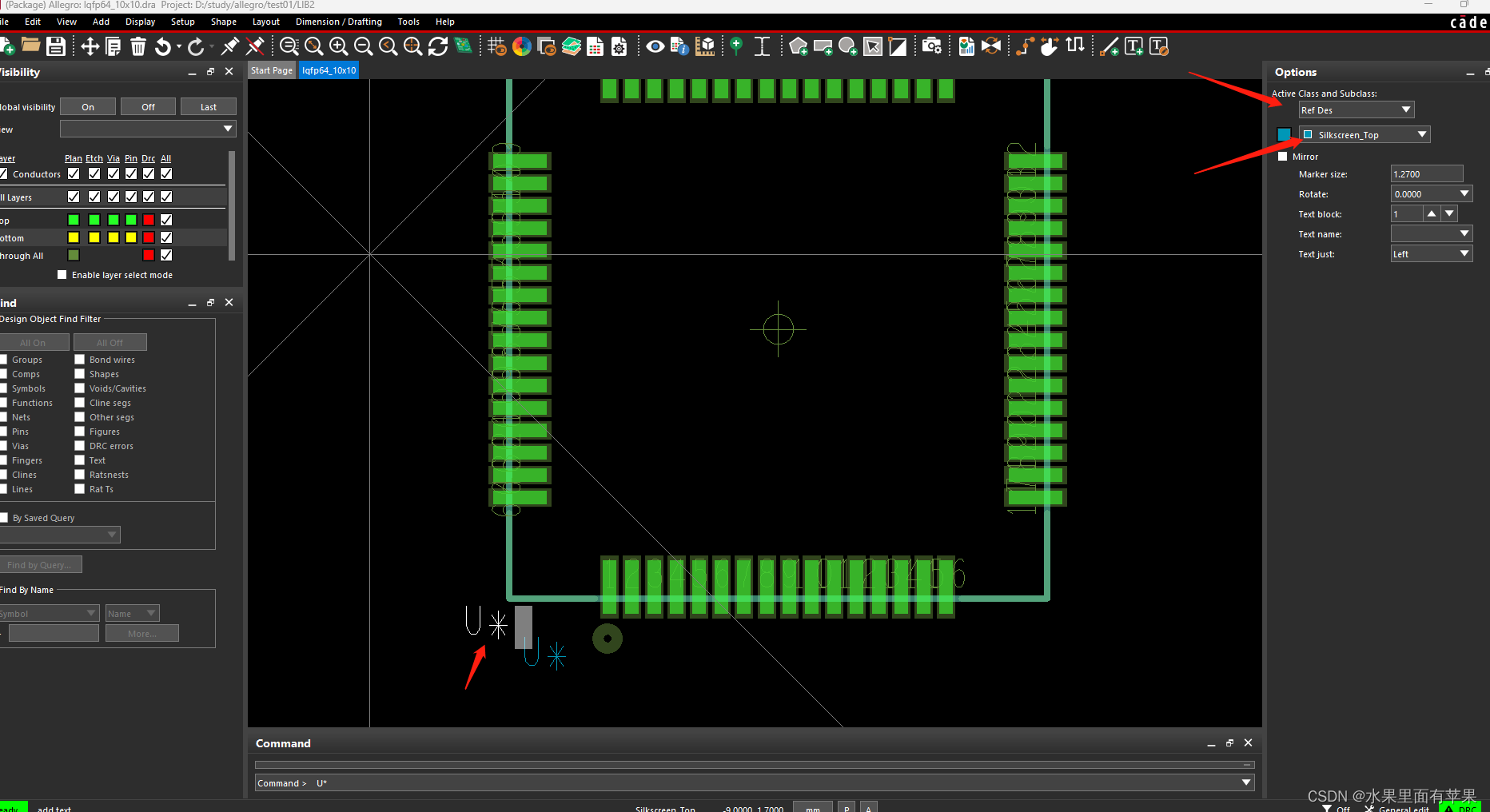
Task: Click the global visibility Off button
Action: (148, 107)
